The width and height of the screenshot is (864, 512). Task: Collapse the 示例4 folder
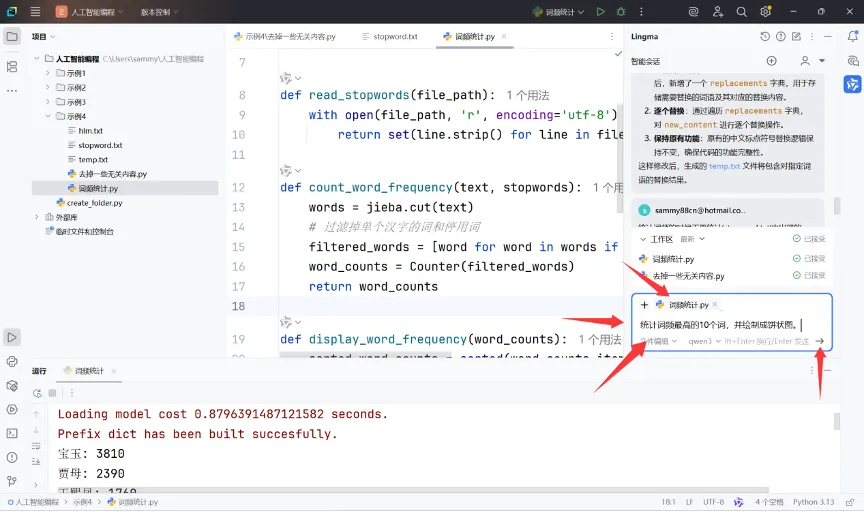[x=47, y=116]
